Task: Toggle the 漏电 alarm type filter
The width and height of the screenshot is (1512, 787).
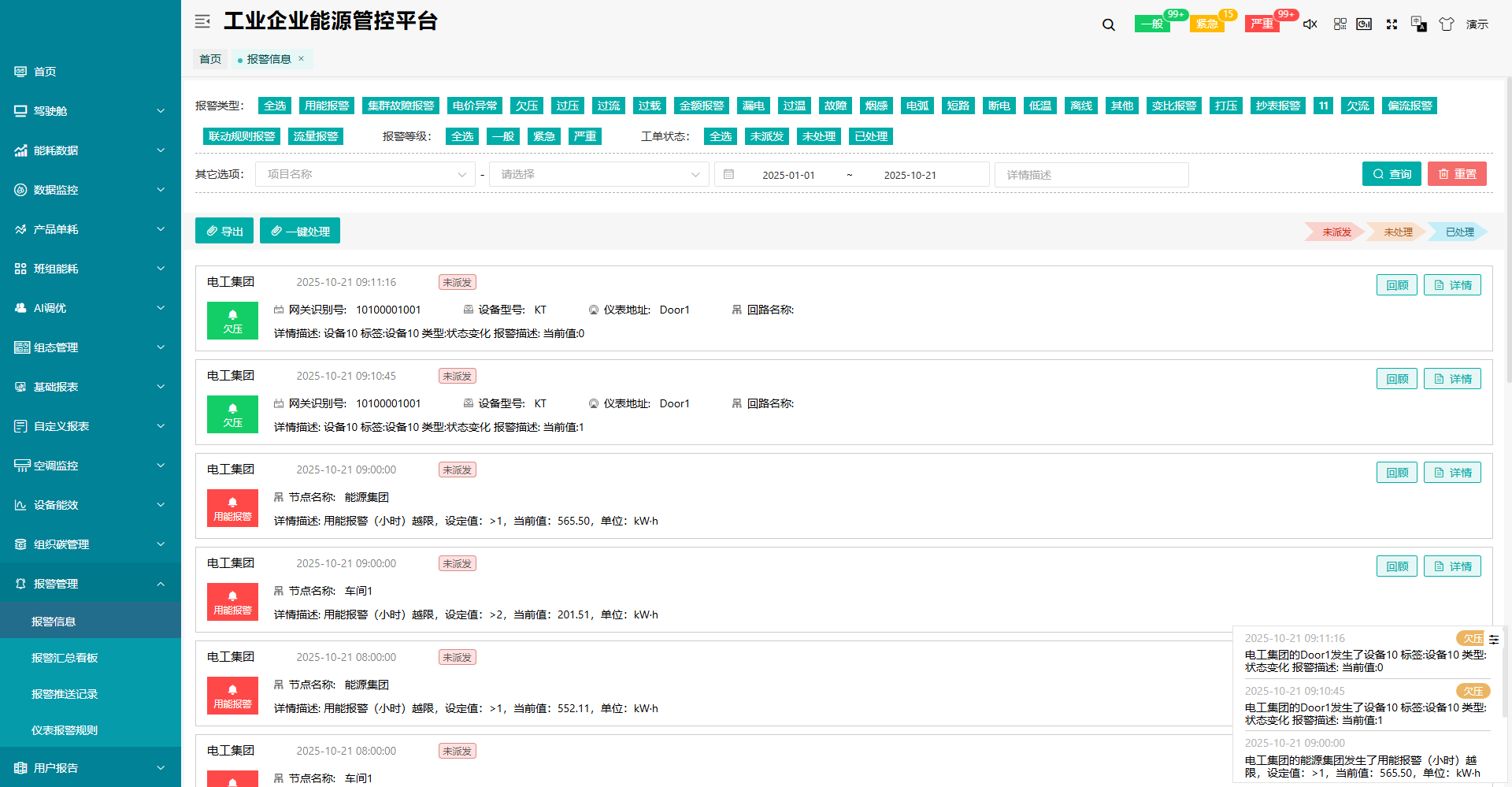Action: click(x=754, y=106)
